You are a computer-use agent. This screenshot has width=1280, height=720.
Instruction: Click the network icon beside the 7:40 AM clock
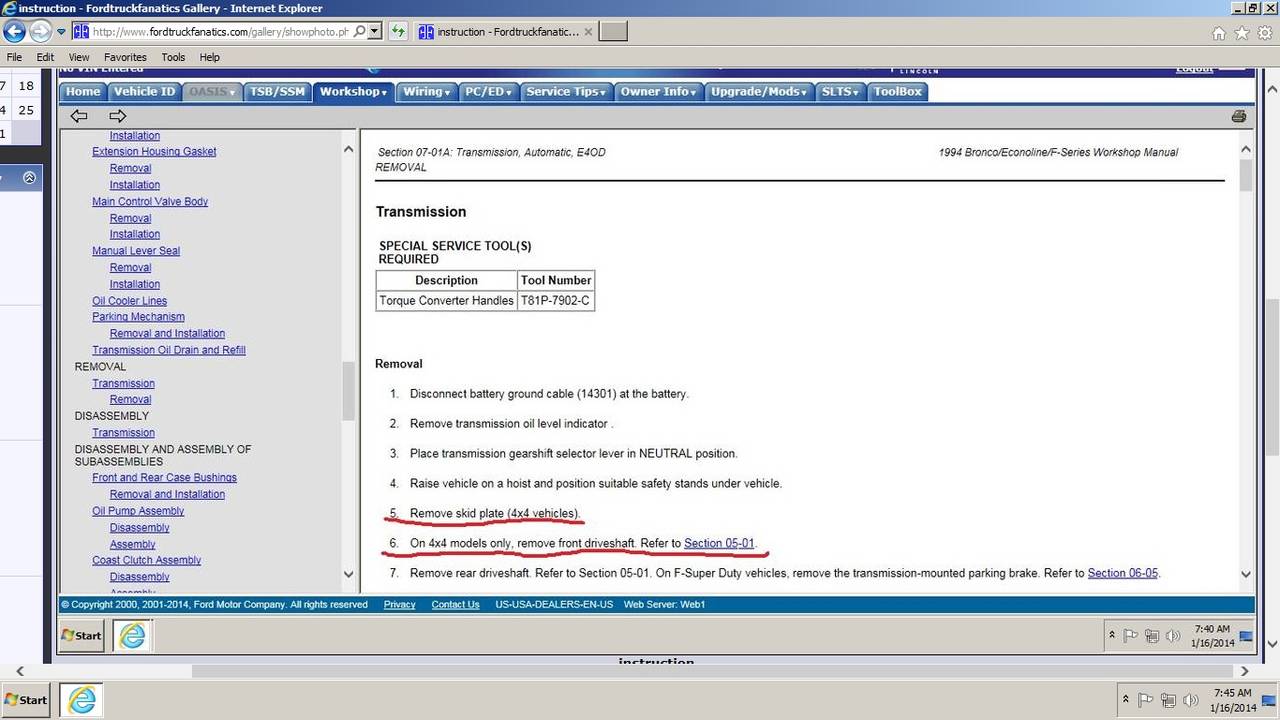tap(1152, 635)
